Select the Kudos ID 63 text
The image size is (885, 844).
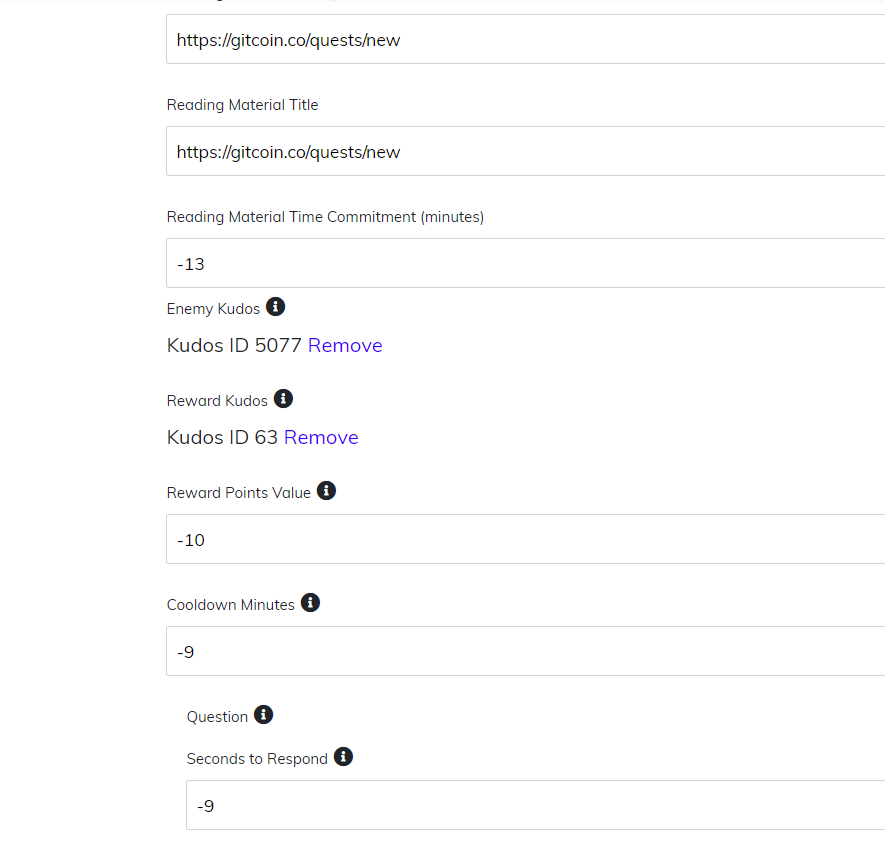click(221, 437)
